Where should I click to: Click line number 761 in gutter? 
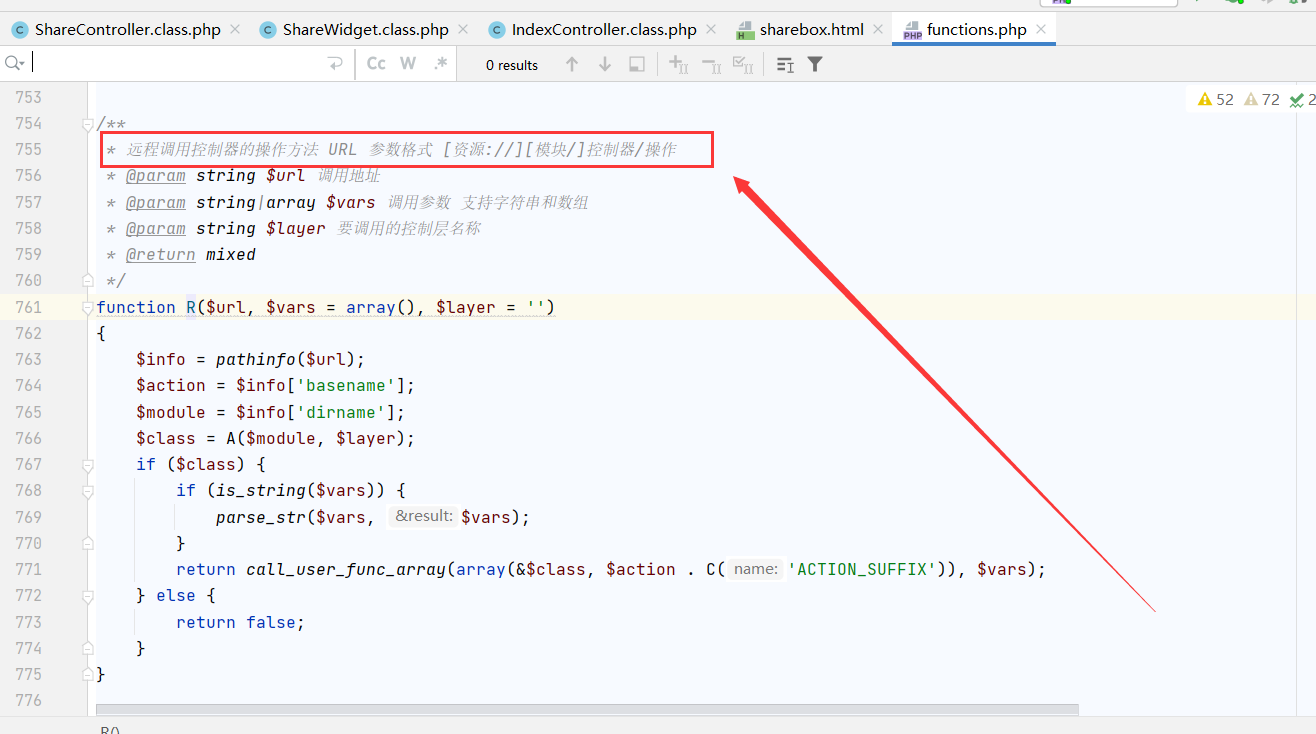[28, 307]
